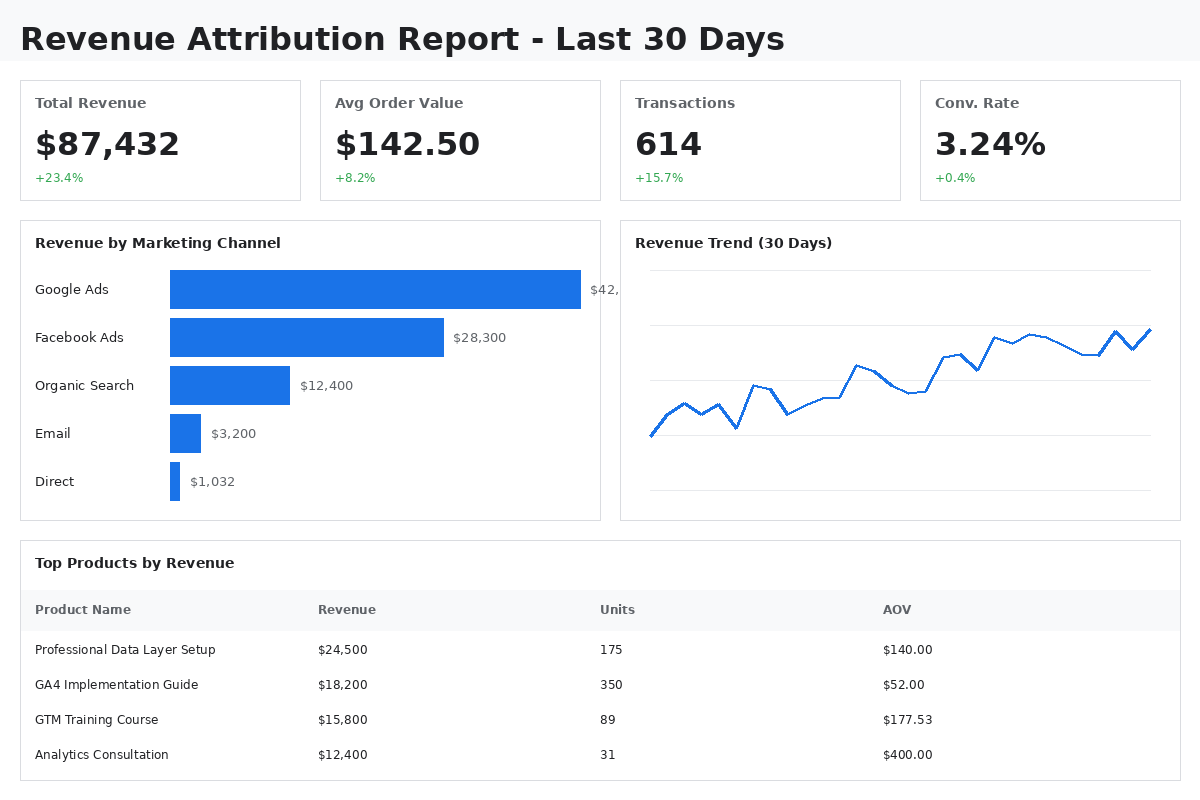Select the Direct channel bar
The image size is (1200, 800).
click(x=174, y=481)
